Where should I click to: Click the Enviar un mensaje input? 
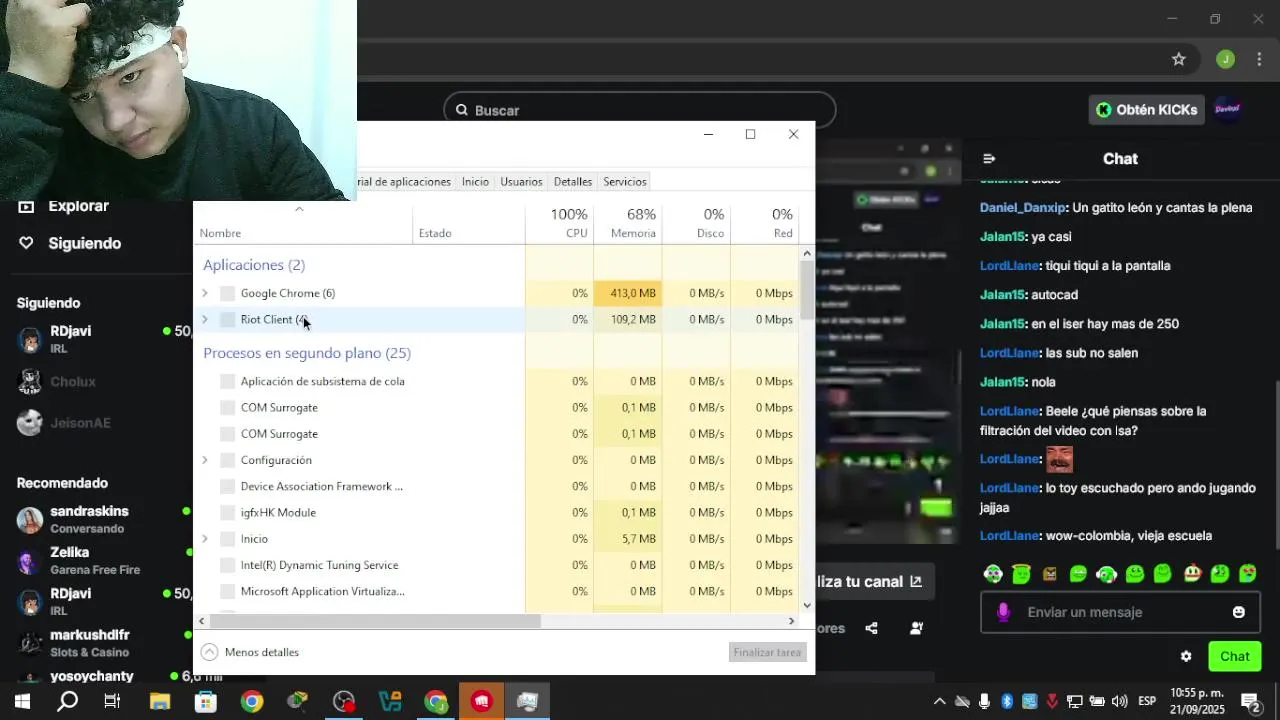coord(1120,612)
